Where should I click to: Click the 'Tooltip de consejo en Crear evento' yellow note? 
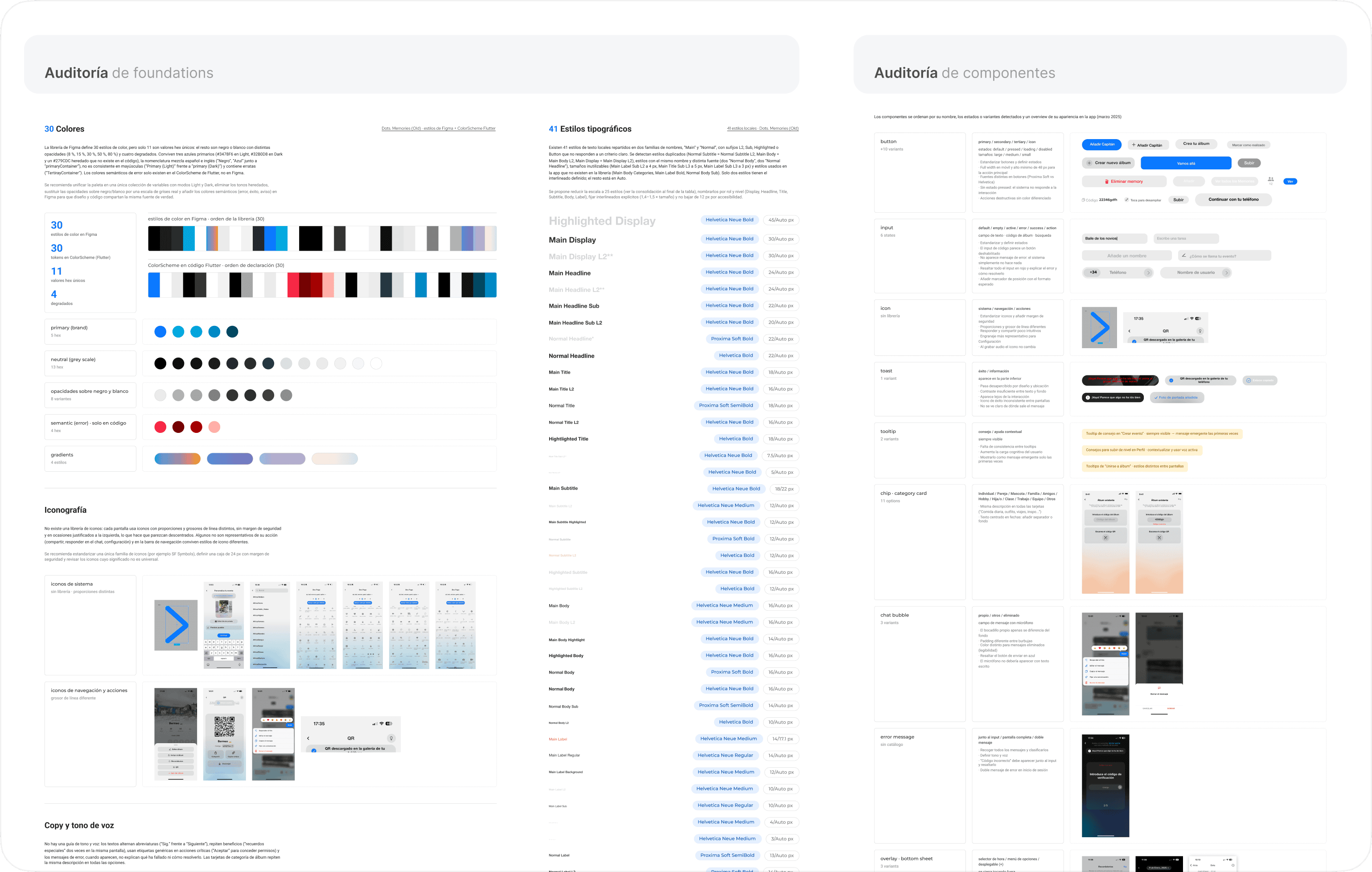tap(1162, 434)
